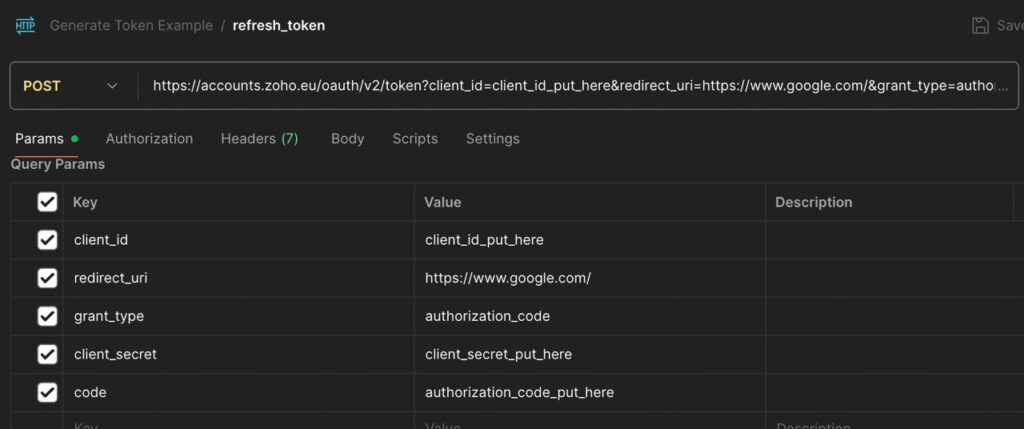Click the refresh_token request name
Image resolution: width=1024 pixels, height=429 pixels.
point(279,25)
